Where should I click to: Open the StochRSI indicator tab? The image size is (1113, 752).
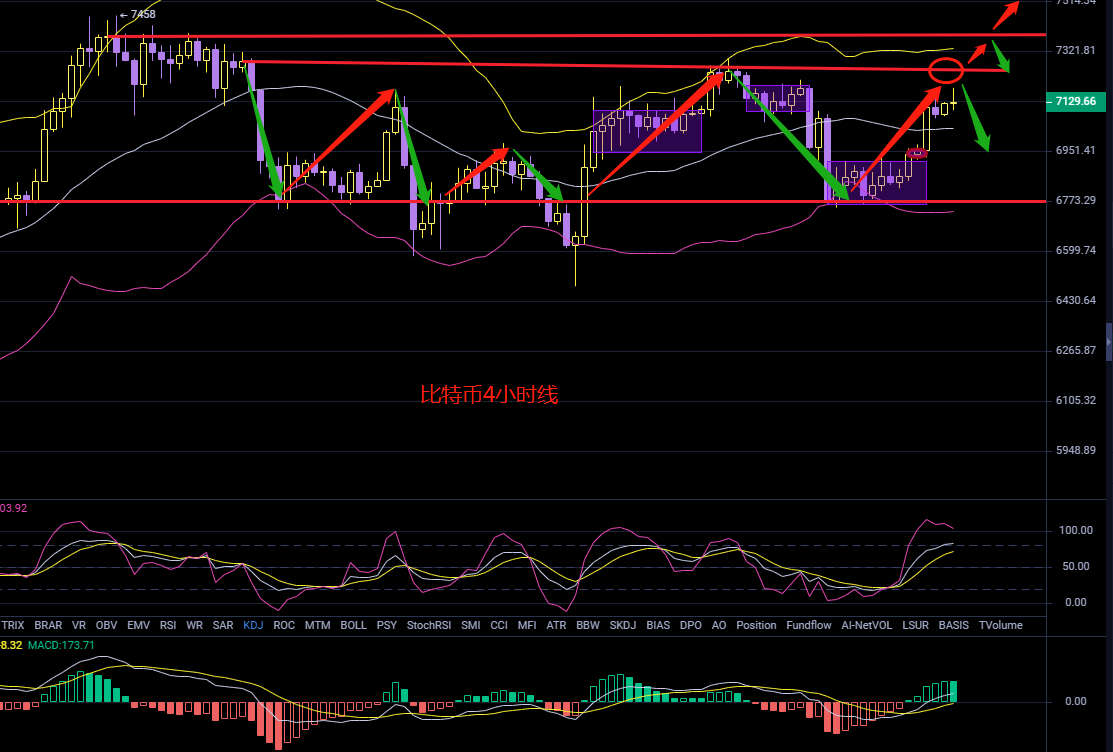(x=428, y=625)
